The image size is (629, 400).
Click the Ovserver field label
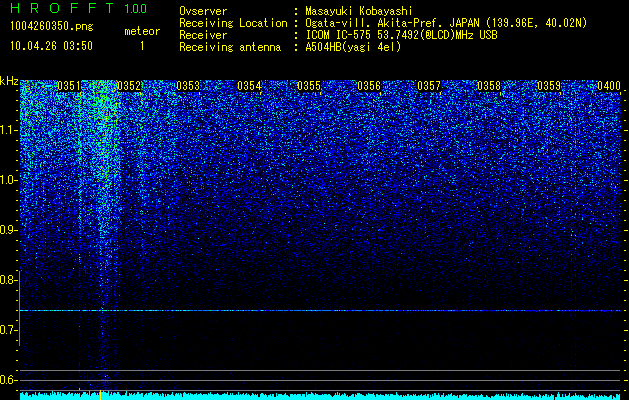203,11
